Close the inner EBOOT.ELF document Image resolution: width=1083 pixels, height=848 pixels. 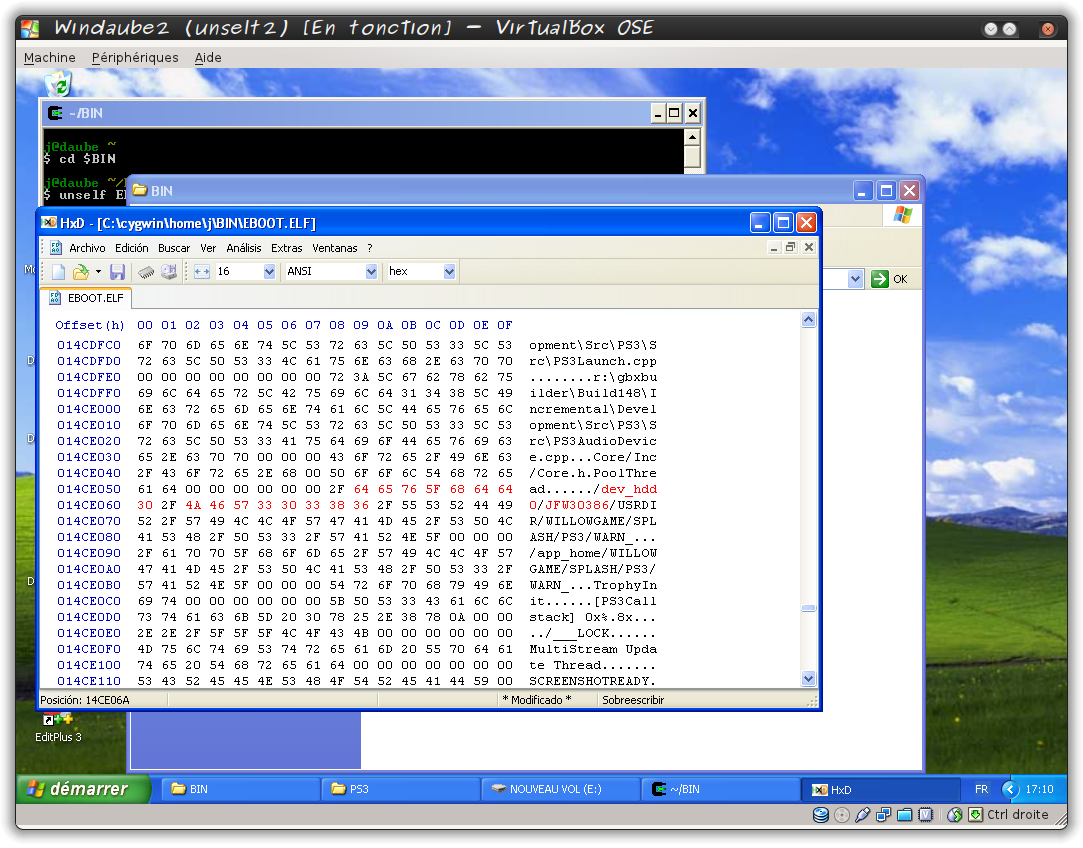click(x=809, y=247)
